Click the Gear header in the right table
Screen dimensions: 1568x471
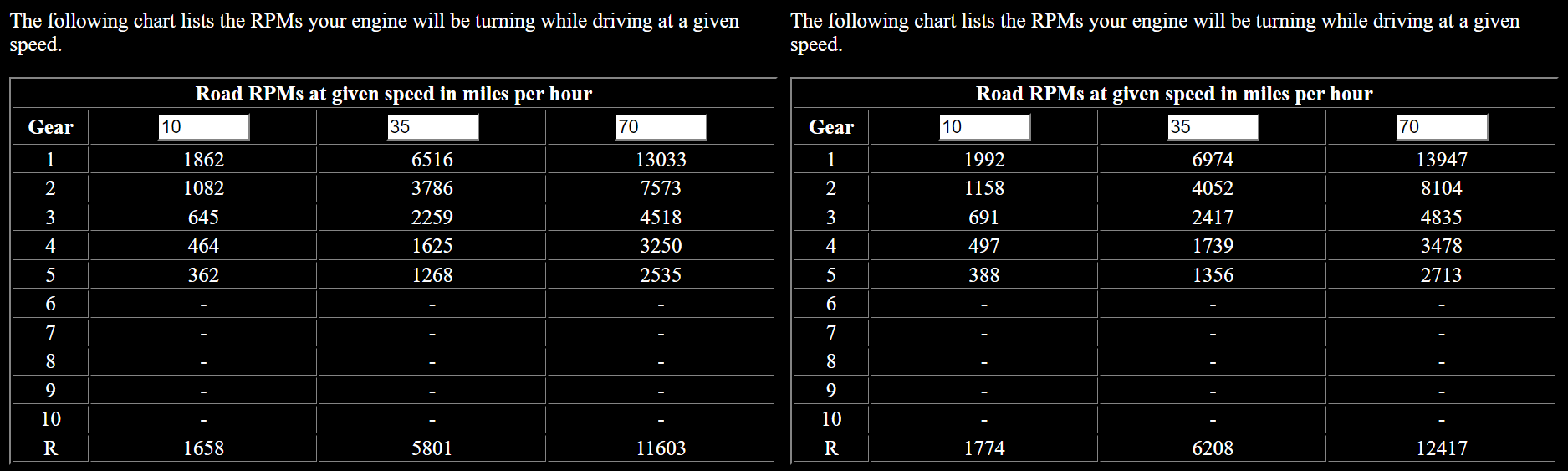pyautogui.click(x=831, y=127)
